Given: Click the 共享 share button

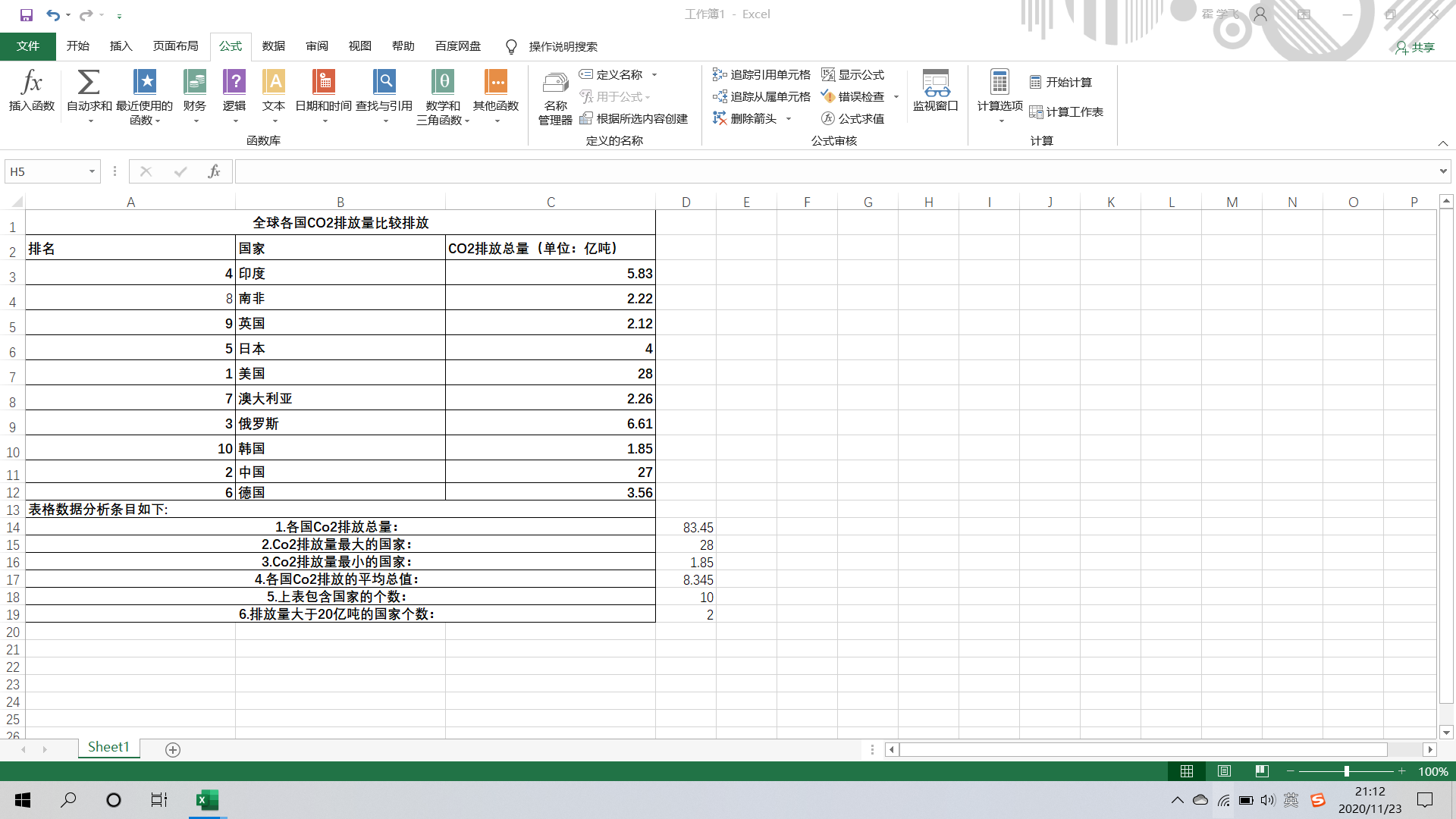Looking at the screenshot, I should click(x=1415, y=47).
